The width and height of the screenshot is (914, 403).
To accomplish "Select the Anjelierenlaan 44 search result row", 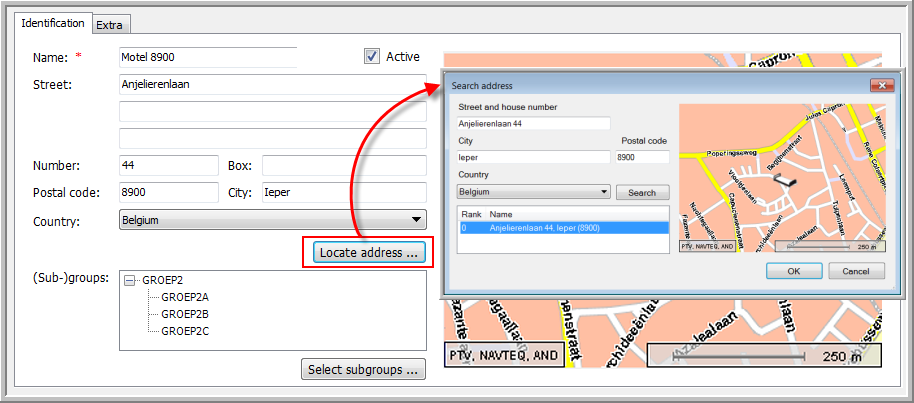I will (x=563, y=228).
